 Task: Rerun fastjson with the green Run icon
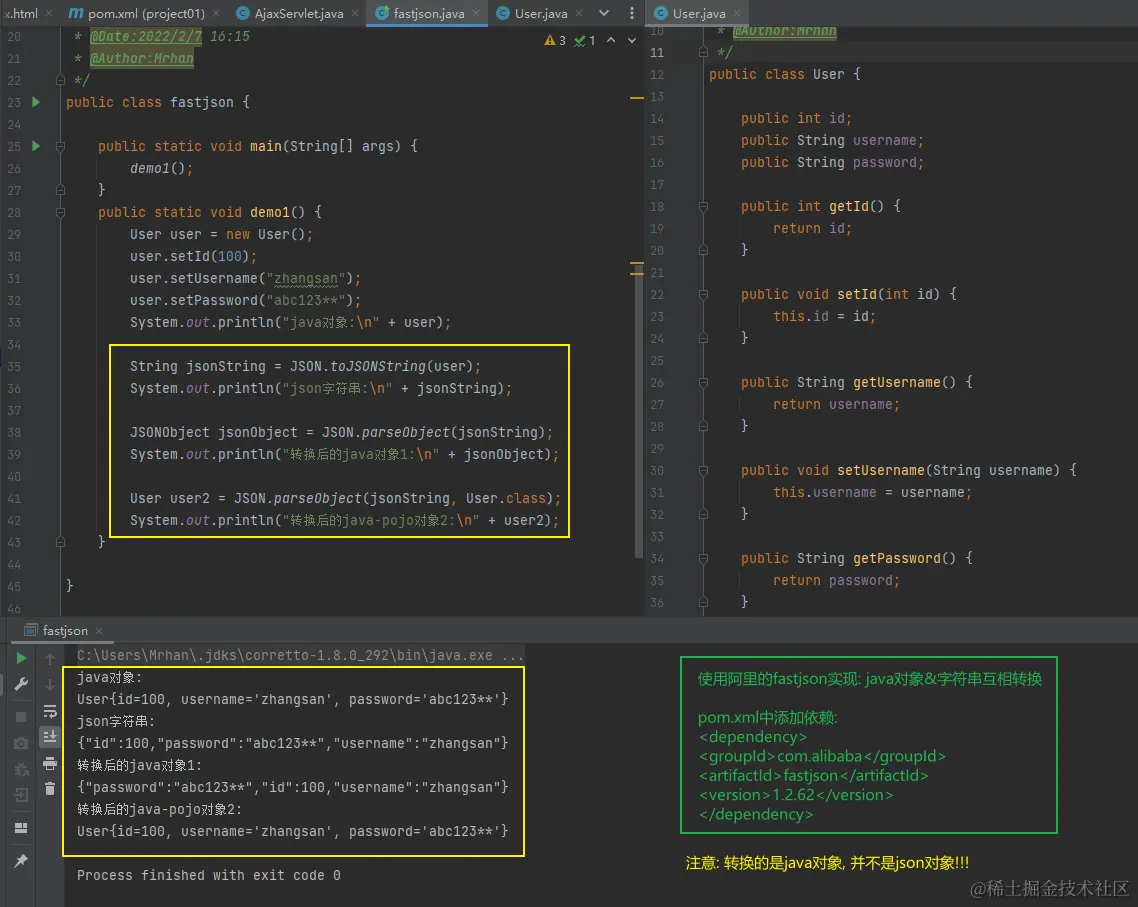pos(21,658)
